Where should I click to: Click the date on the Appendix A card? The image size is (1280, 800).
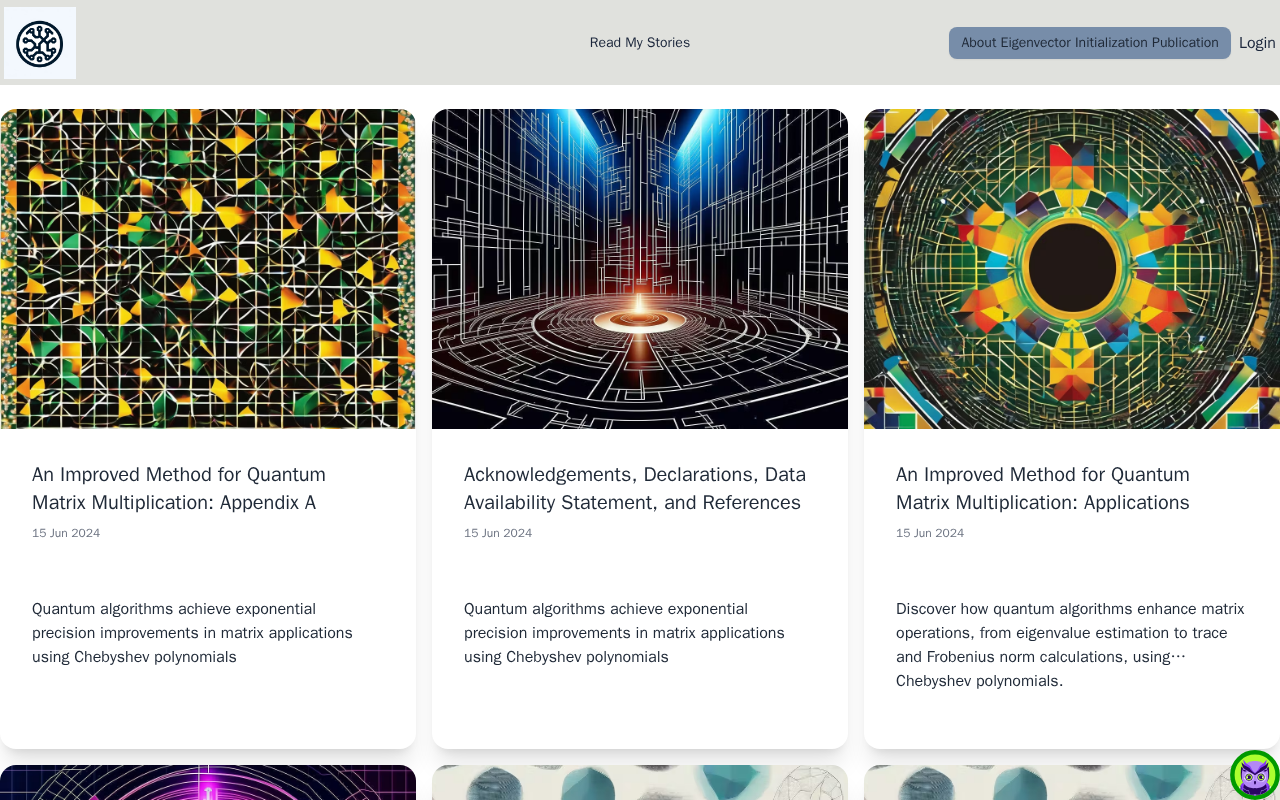point(66,533)
